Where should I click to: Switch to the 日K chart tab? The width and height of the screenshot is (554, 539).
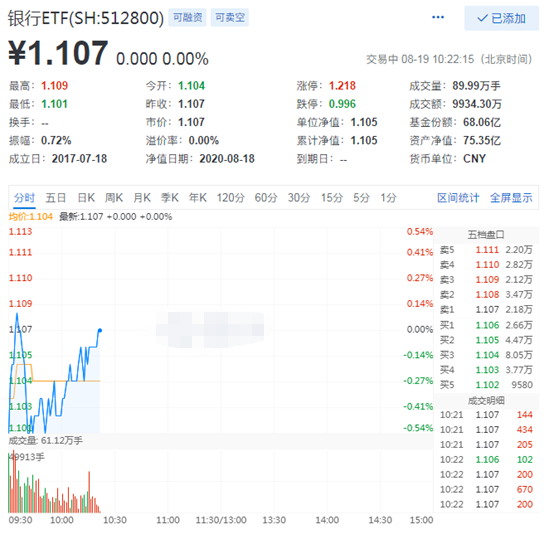coord(86,197)
